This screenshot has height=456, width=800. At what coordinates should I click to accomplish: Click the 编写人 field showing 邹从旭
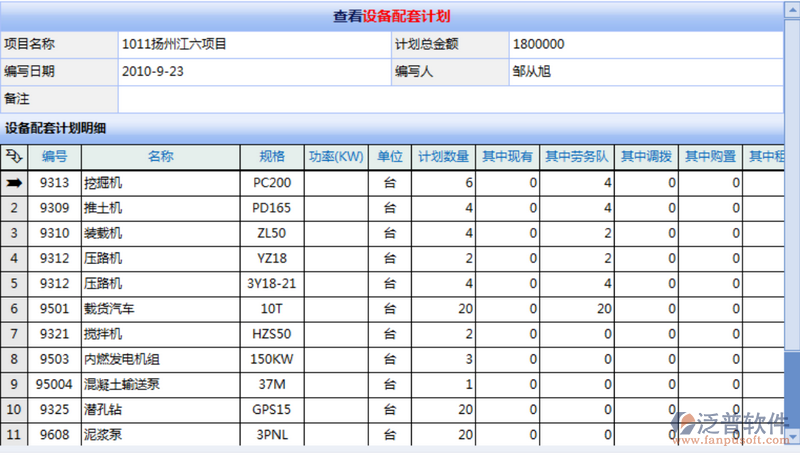click(645, 72)
